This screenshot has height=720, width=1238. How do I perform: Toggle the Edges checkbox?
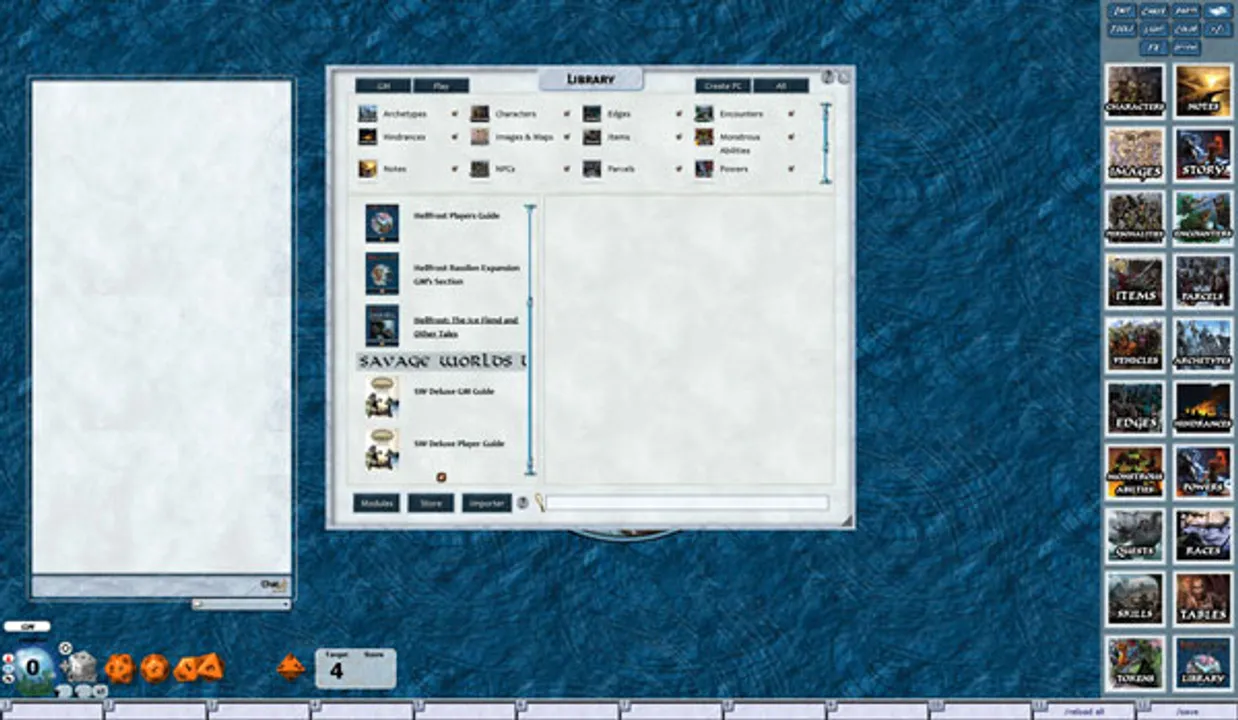[x=679, y=114]
